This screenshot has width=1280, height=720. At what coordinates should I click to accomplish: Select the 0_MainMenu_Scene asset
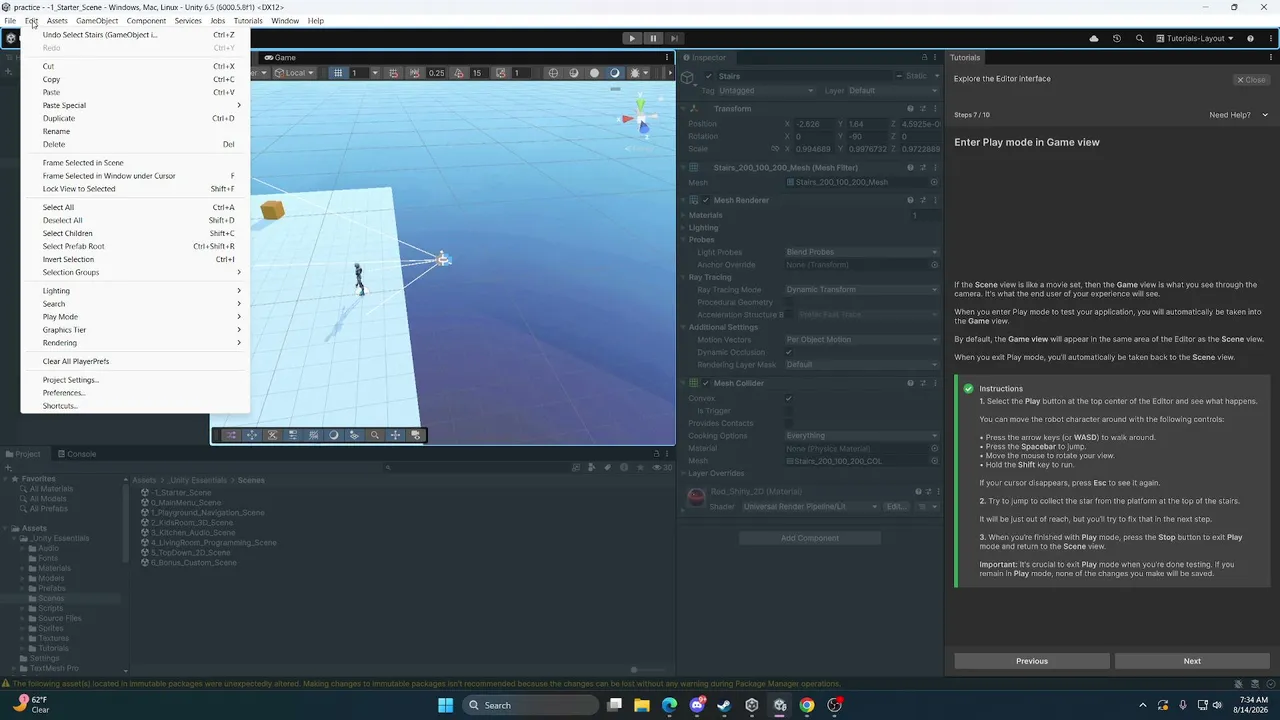(x=183, y=503)
